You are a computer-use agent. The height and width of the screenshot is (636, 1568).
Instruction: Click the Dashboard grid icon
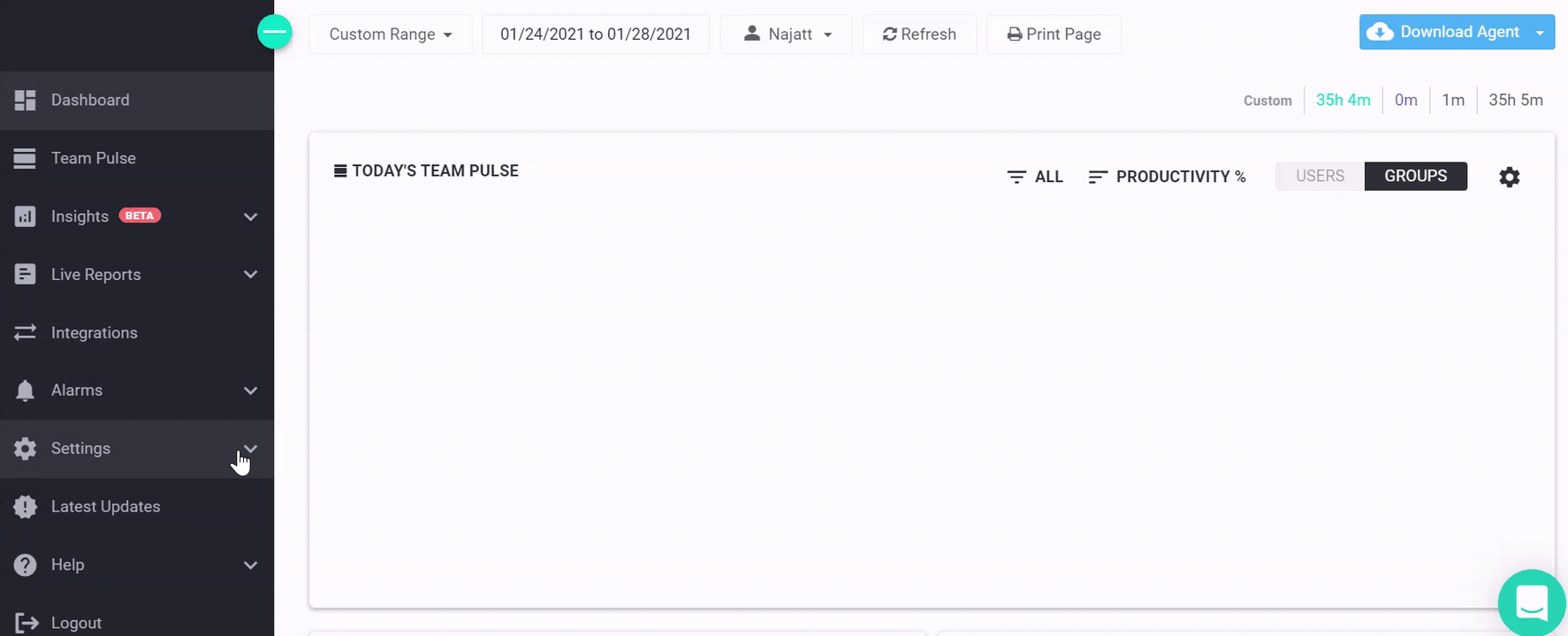click(x=25, y=100)
